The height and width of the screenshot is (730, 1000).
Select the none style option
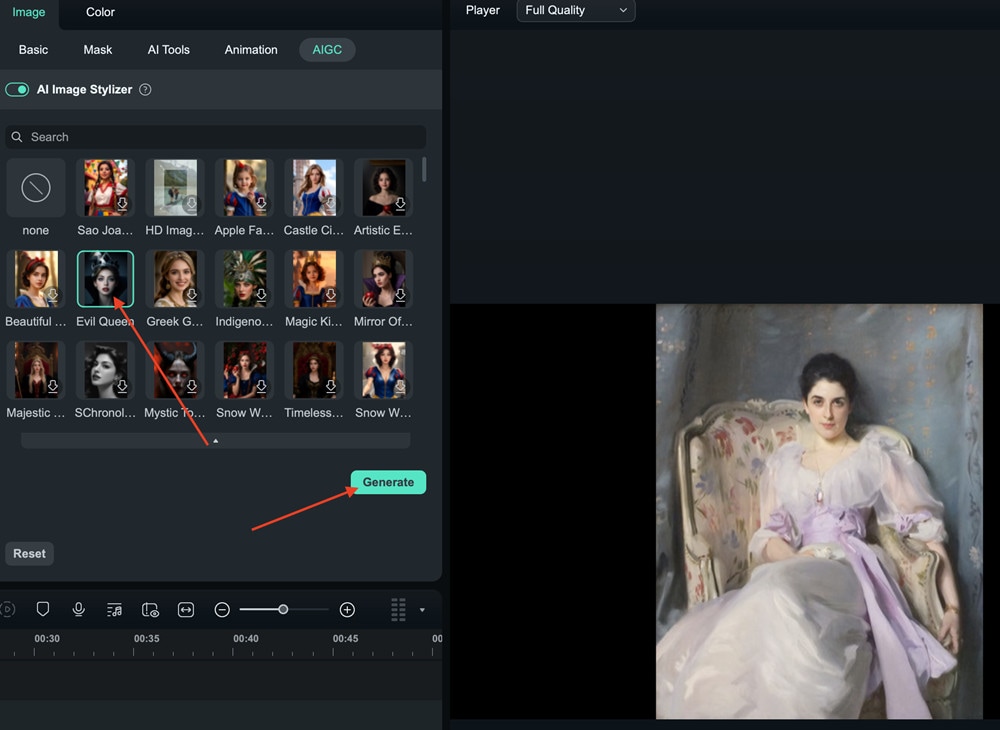point(36,188)
